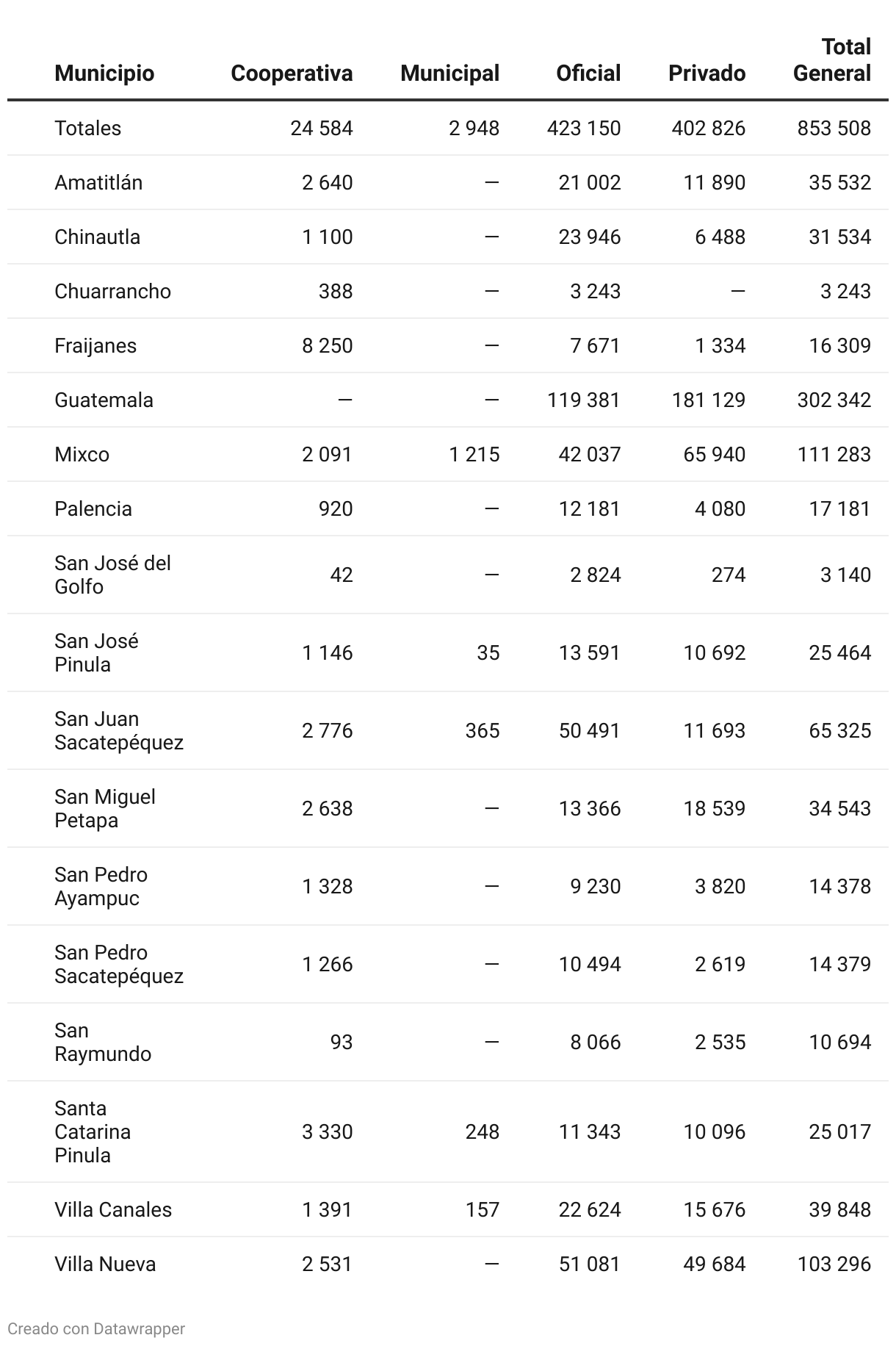Select Mixco's Municipal value 1 215
This screenshot has width=896, height=1346.
(474, 455)
